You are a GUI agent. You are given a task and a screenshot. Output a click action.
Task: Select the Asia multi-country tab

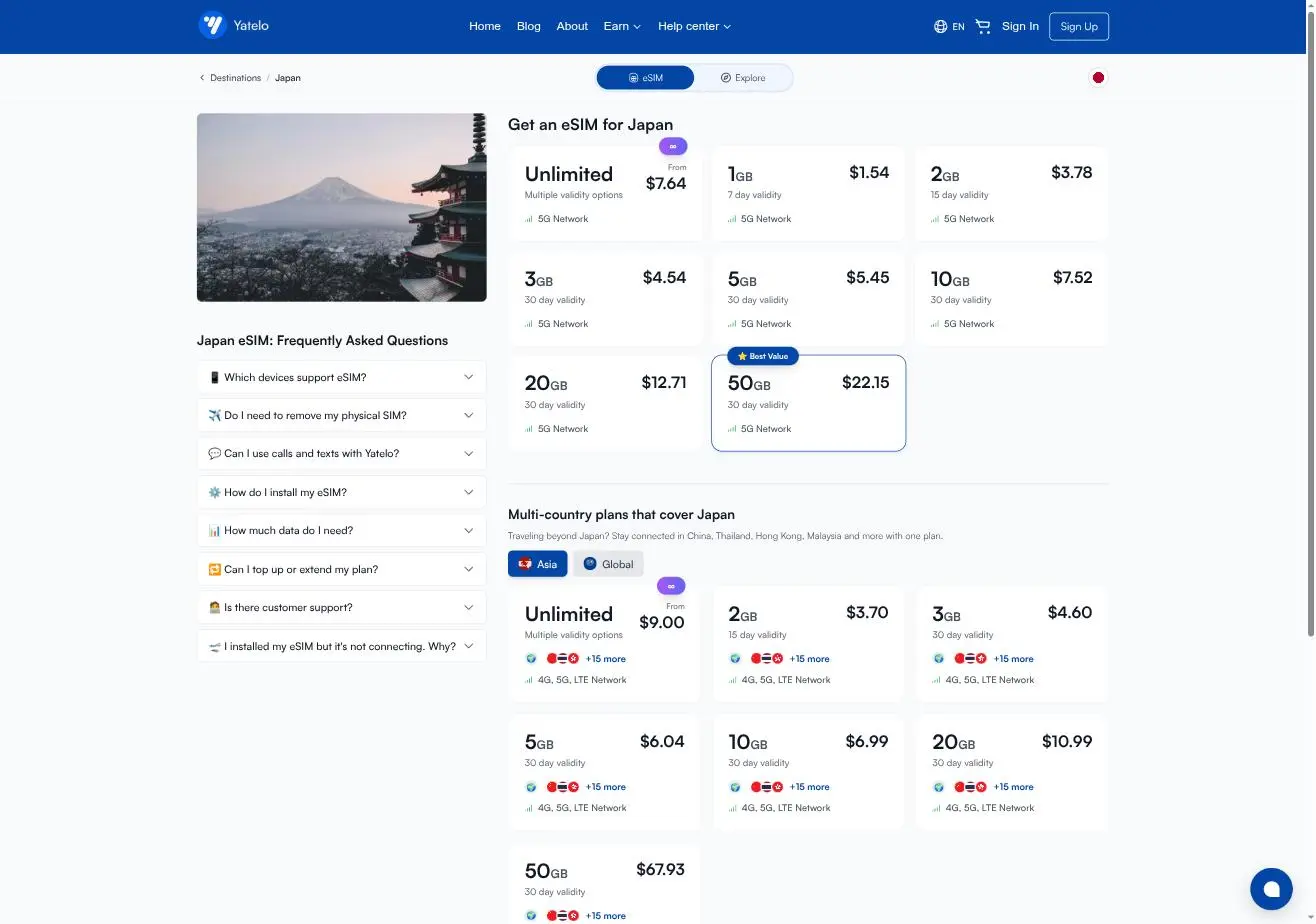pos(537,564)
